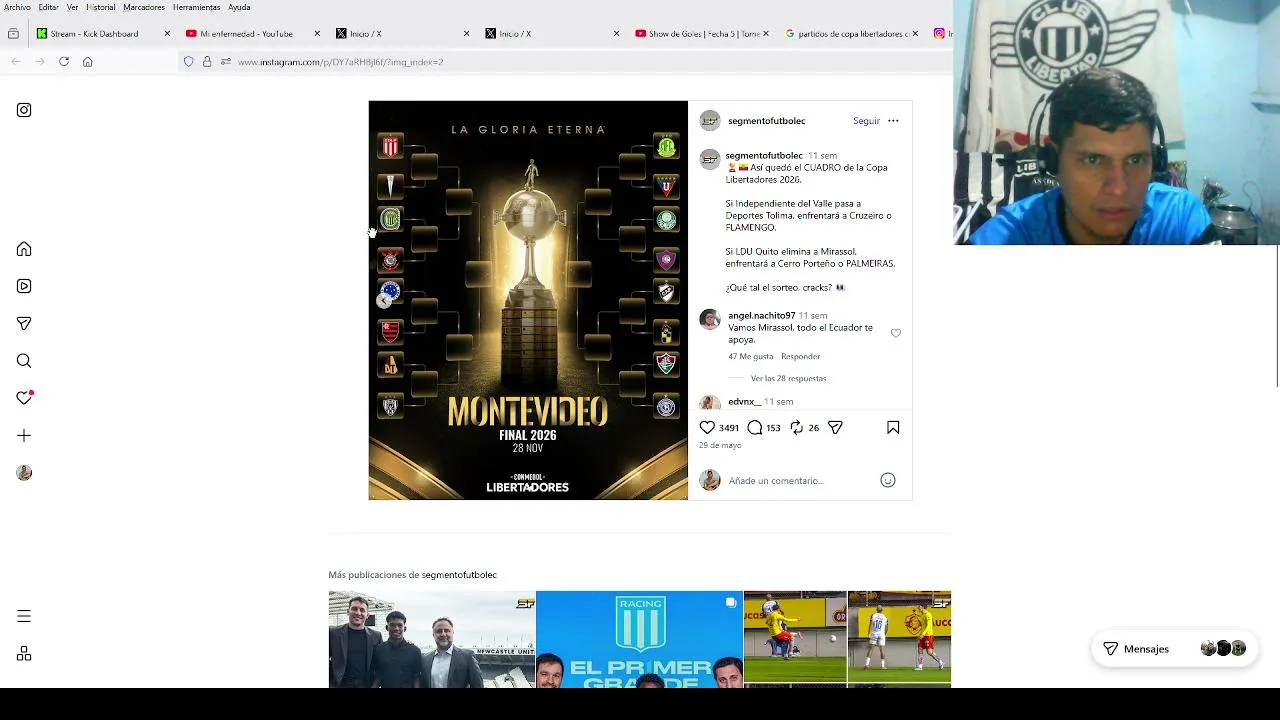Open the Marcadores menu

click(x=144, y=7)
